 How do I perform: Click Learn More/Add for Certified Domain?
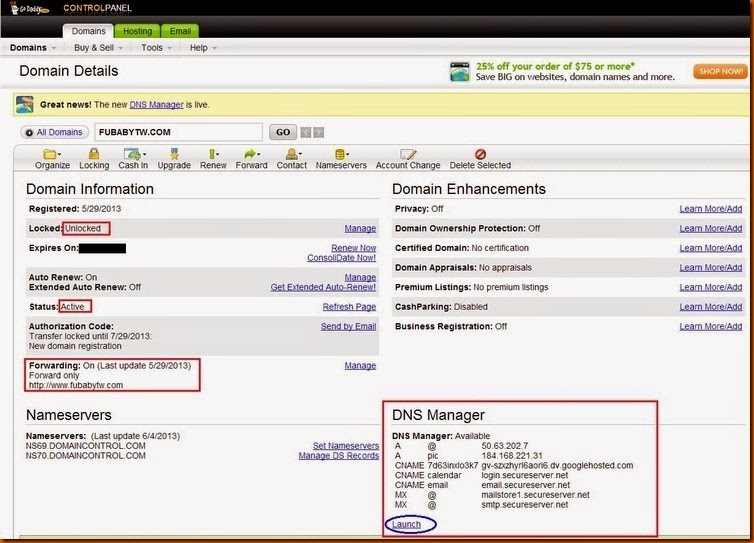[711, 248]
